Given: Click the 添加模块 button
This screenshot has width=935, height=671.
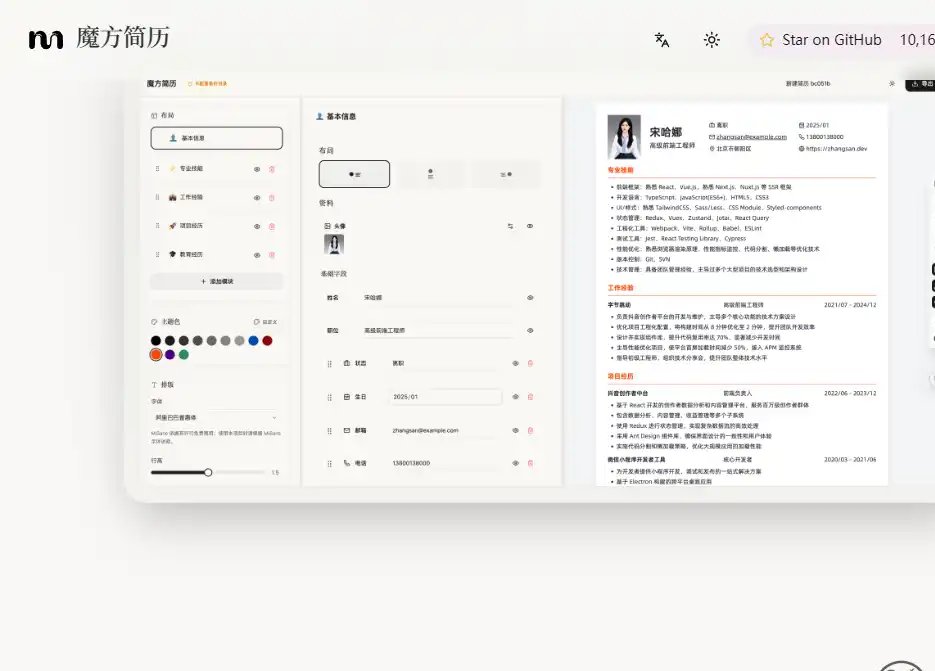Looking at the screenshot, I should pyautogui.click(x=216, y=281).
